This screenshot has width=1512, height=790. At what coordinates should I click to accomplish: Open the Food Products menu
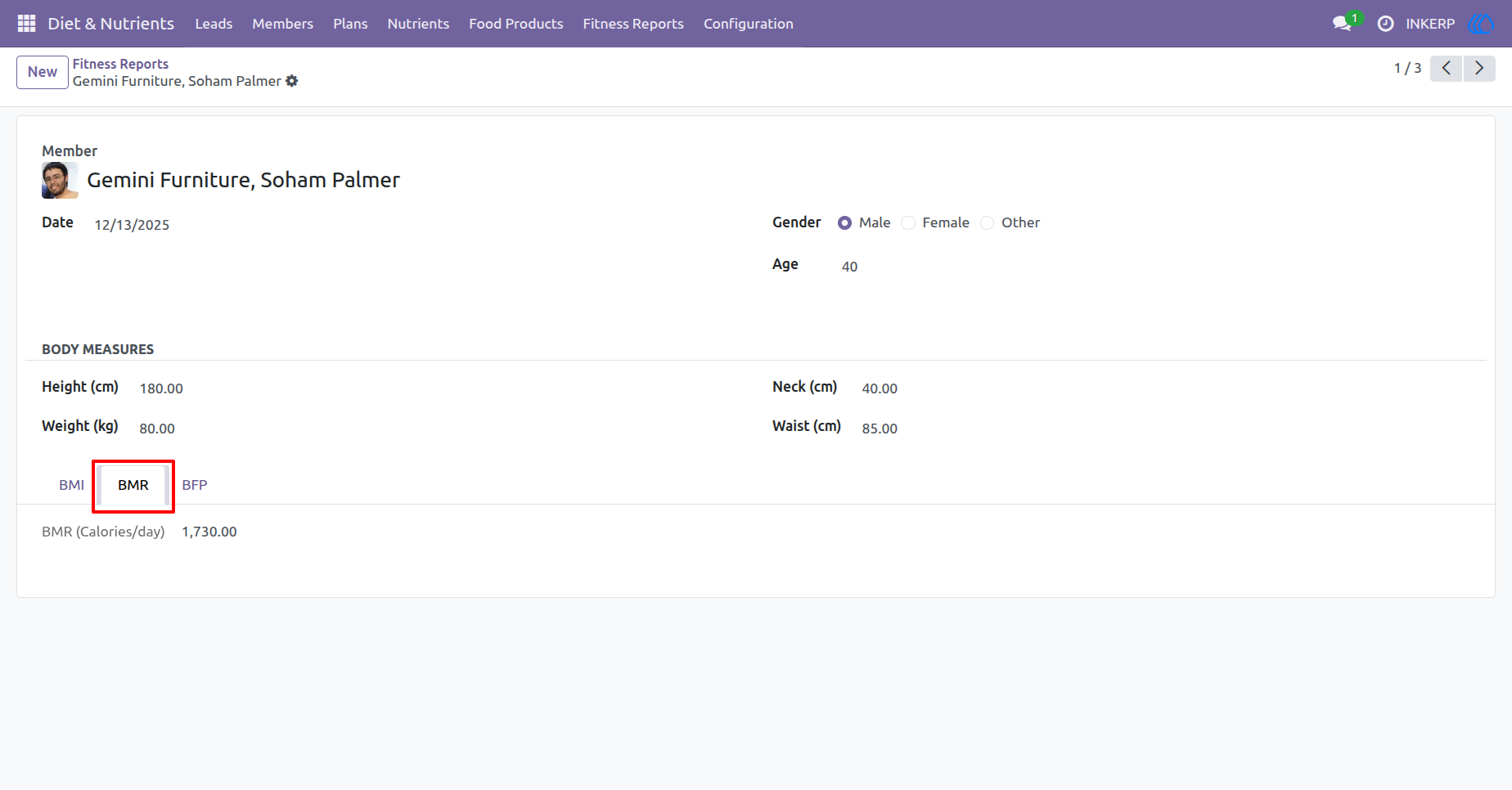pyautogui.click(x=516, y=24)
